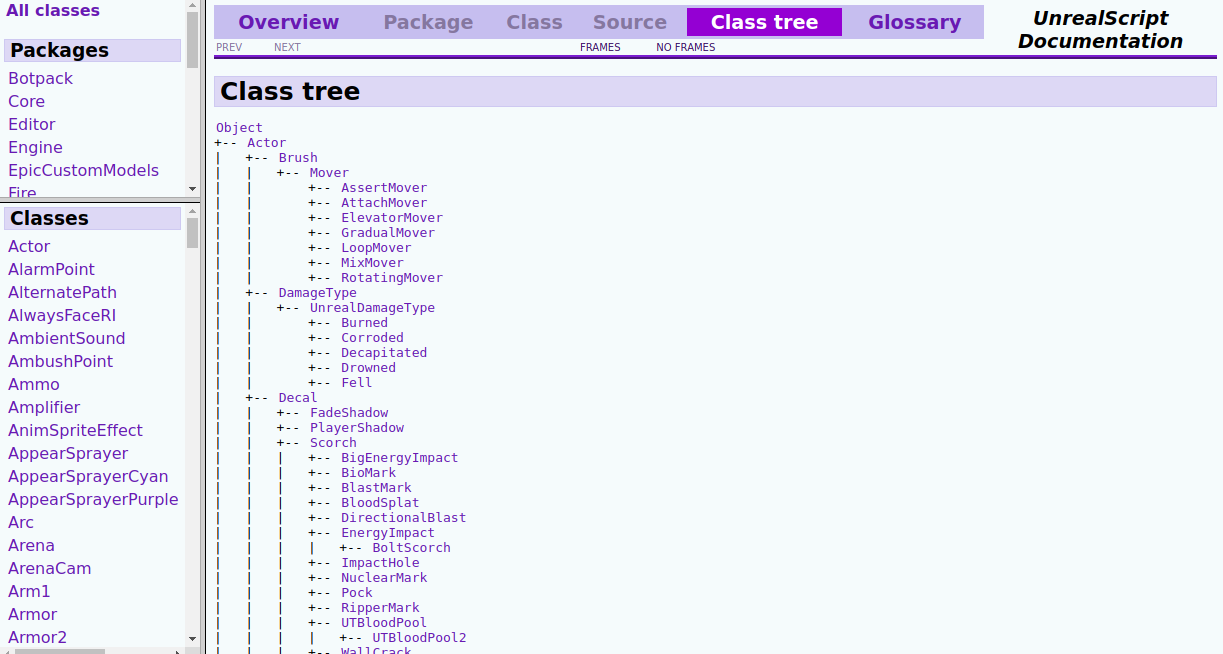The height and width of the screenshot is (654, 1223).
Task: Open Decapitated tree entry
Action: tap(384, 352)
